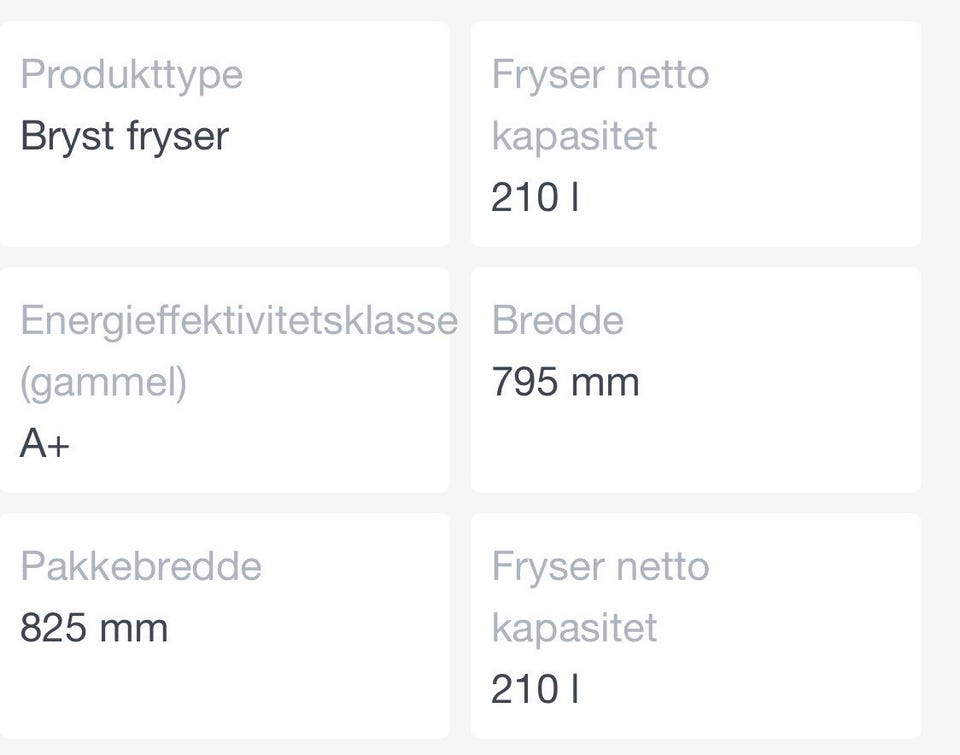Tap the '(gammel)' text
This screenshot has height=755, width=960.
coord(103,382)
